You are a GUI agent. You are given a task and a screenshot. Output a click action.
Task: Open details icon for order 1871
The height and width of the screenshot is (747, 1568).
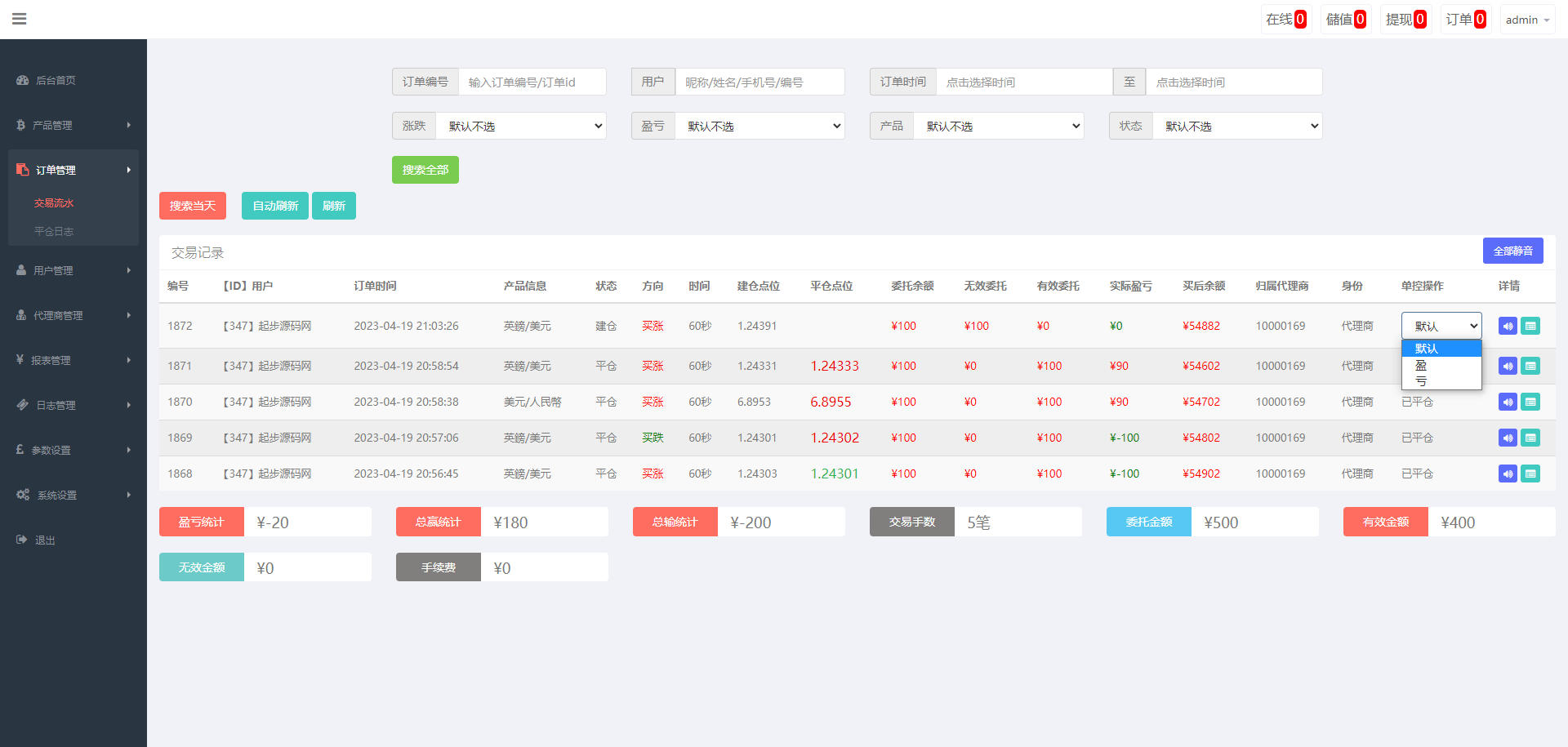tap(1530, 366)
